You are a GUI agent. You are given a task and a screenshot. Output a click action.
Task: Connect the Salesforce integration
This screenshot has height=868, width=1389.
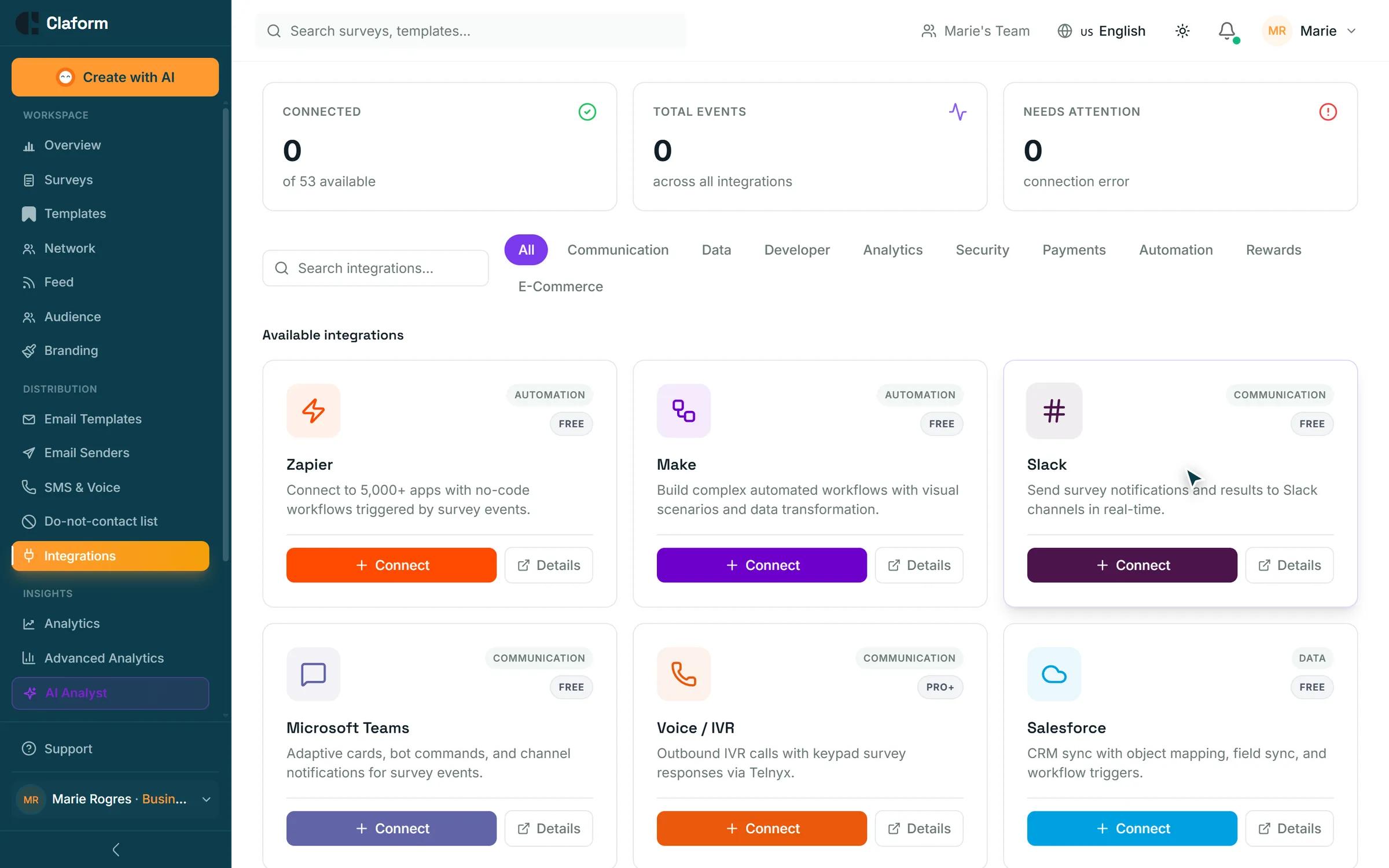[x=1132, y=828]
